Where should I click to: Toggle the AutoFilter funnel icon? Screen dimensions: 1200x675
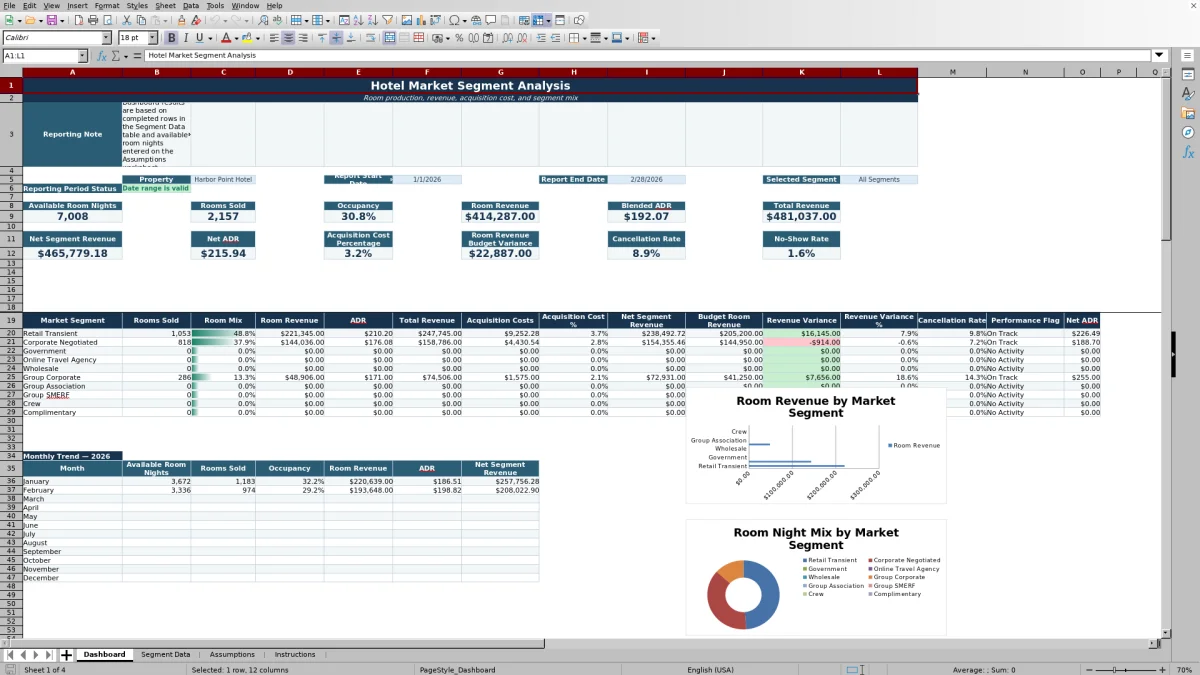pos(387,20)
